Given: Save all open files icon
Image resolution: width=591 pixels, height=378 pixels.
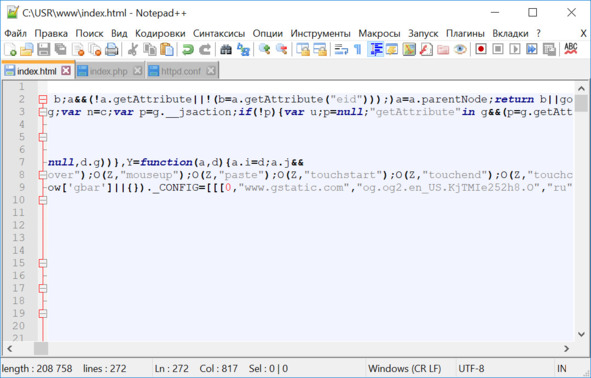Looking at the screenshot, I should 60,49.
